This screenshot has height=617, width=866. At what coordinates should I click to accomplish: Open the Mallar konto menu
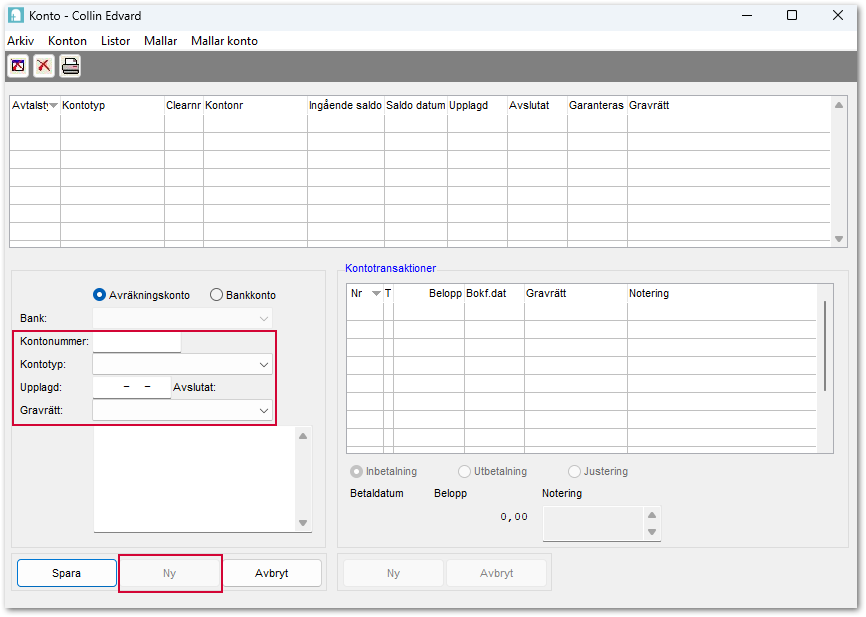click(x=224, y=41)
